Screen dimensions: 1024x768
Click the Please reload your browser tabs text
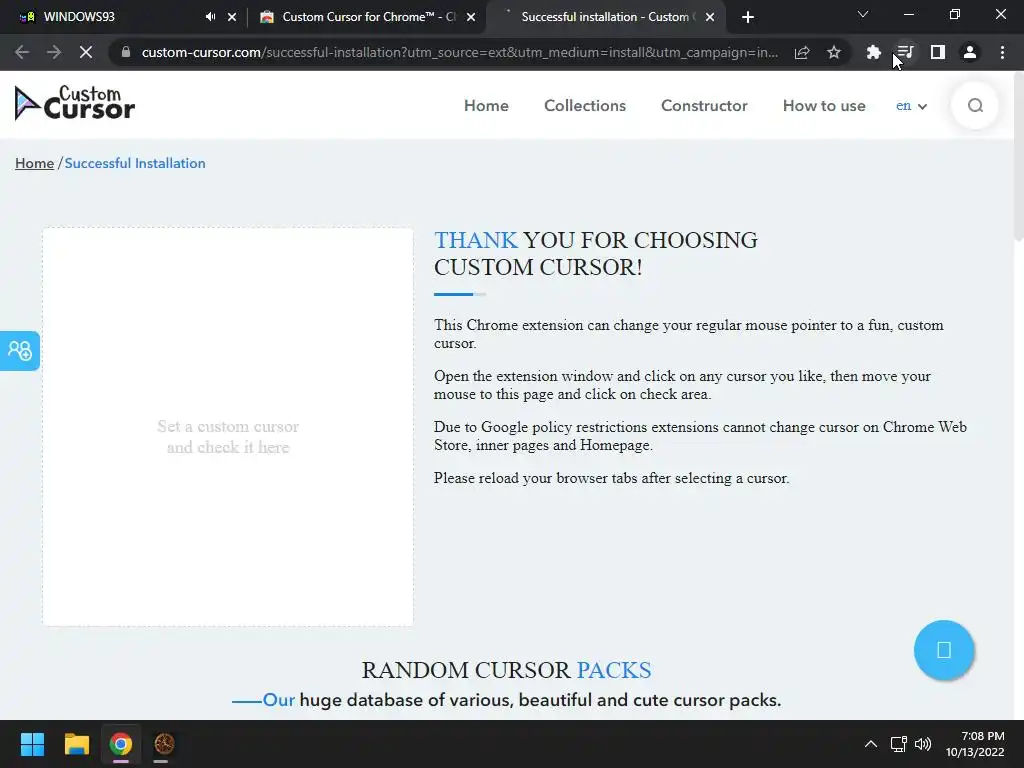click(x=611, y=478)
